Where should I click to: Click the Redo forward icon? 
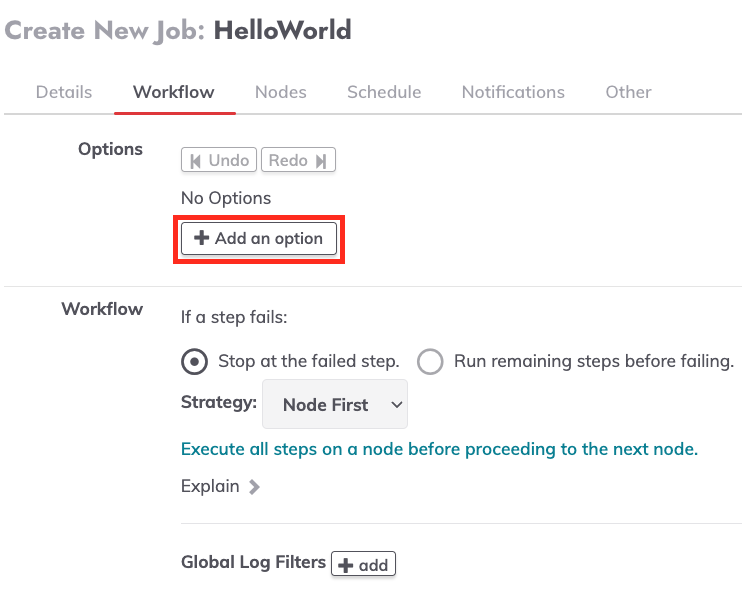point(321,161)
